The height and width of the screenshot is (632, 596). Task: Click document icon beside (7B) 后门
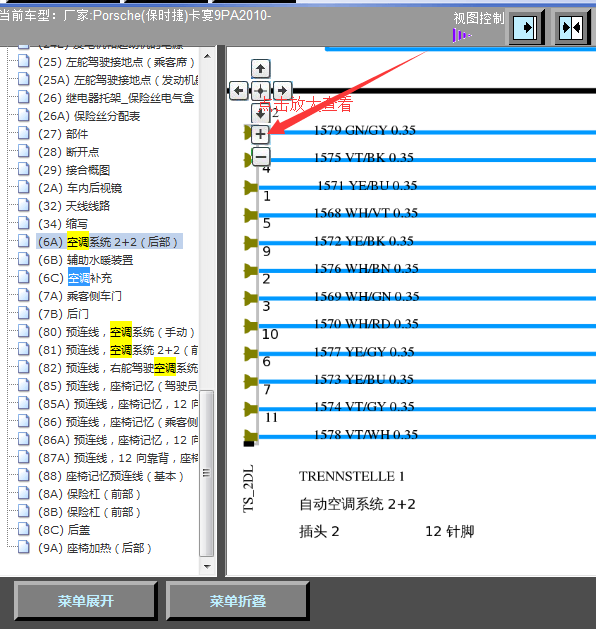(24, 312)
